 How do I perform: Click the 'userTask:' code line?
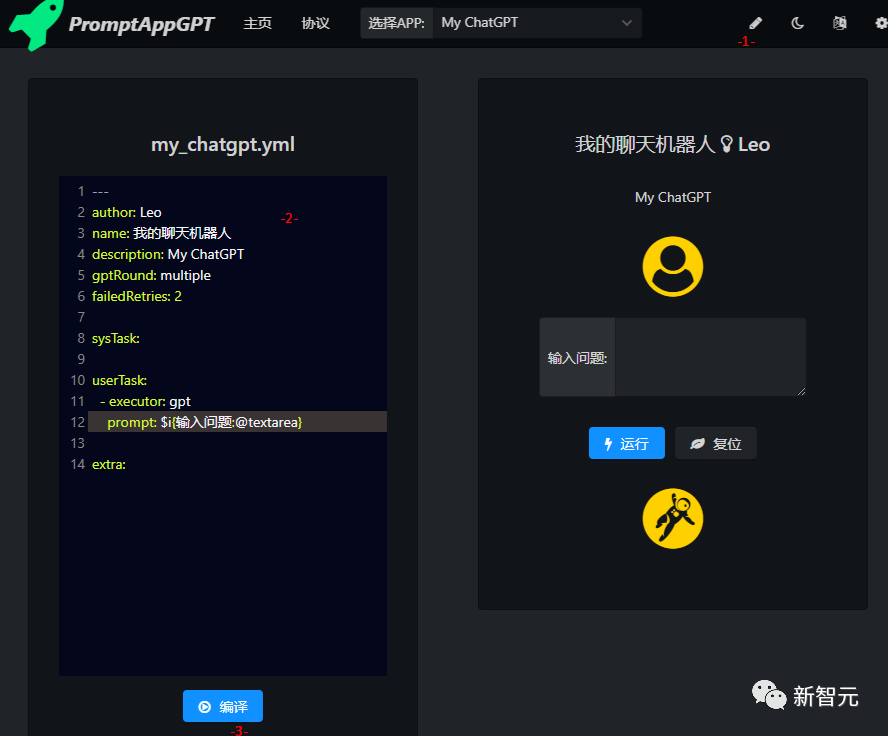pyautogui.click(x=119, y=380)
